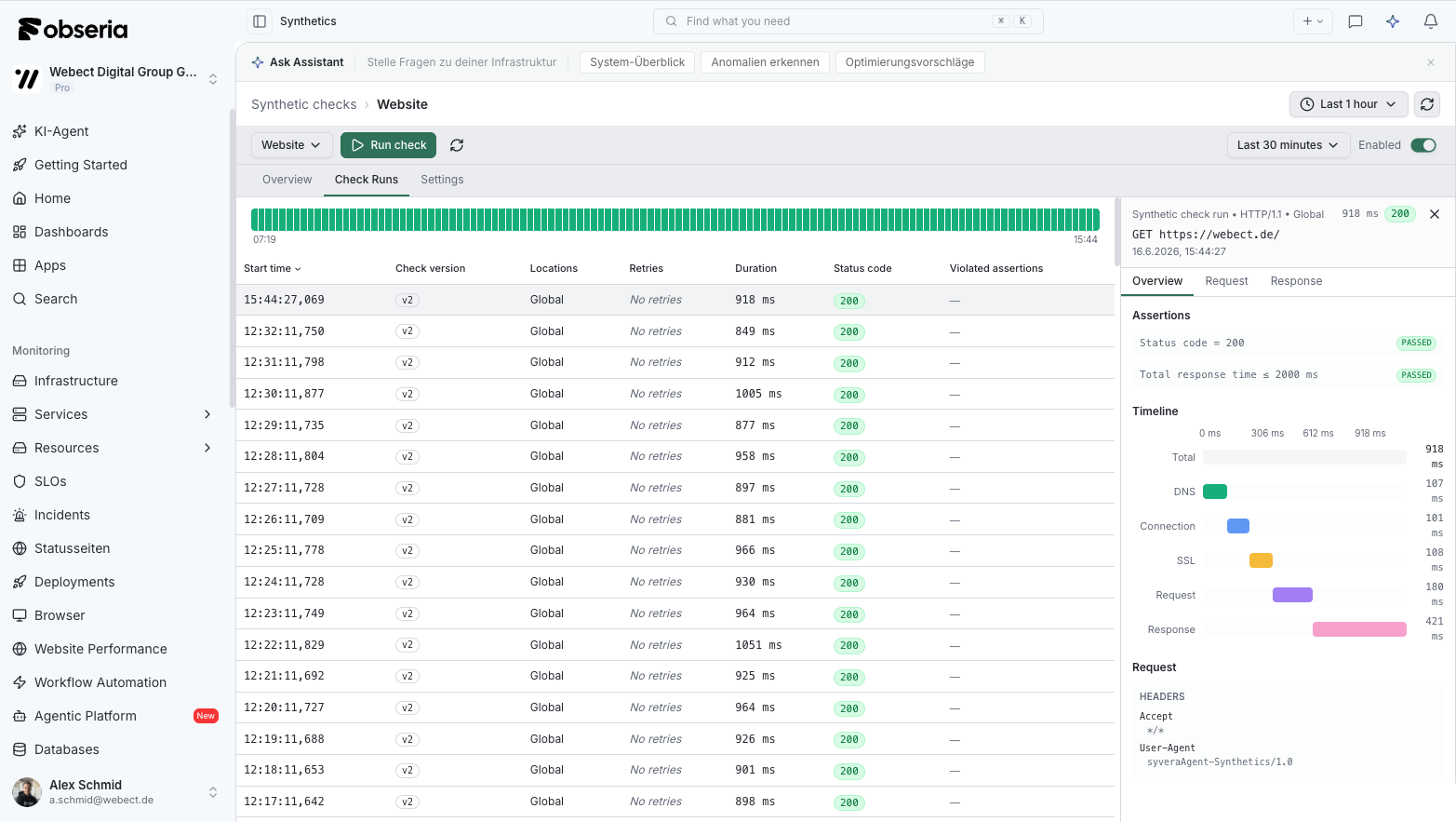1456x822 pixels.
Task: Click the reload icon beside Run check
Action: tap(457, 145)
